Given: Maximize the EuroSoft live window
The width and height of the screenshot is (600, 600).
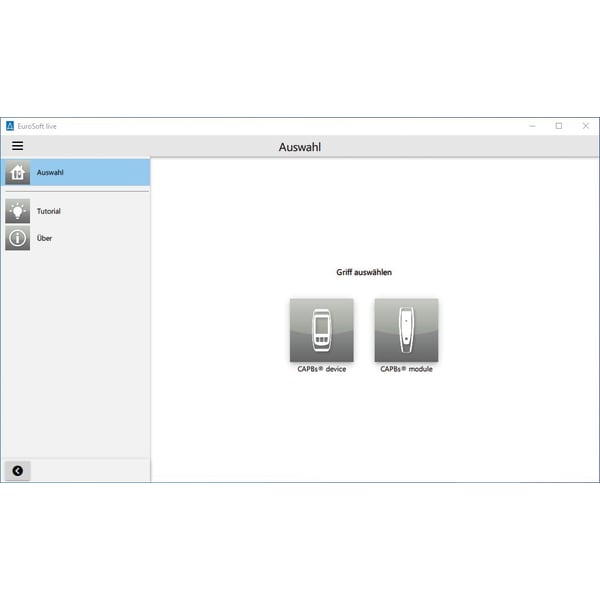Looking at the screenshot, I should pyautogui.click(x=558, y=126).
